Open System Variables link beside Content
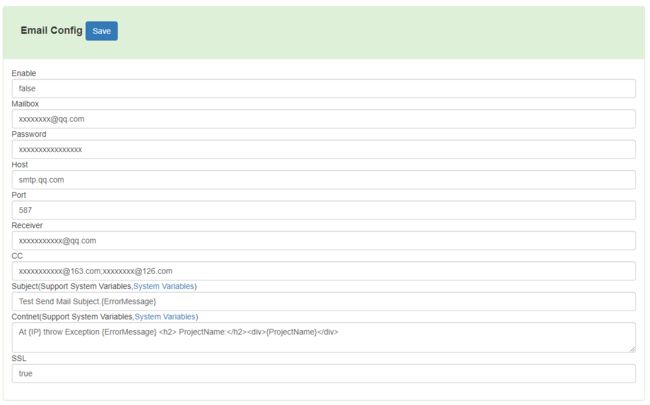 pyautogui.click(x=165, y=317)
